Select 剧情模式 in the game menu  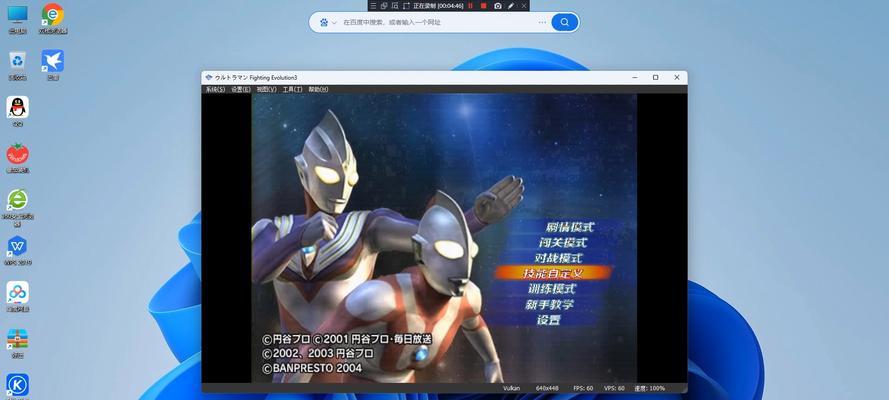pyautogui.click(x=570, y=227)
